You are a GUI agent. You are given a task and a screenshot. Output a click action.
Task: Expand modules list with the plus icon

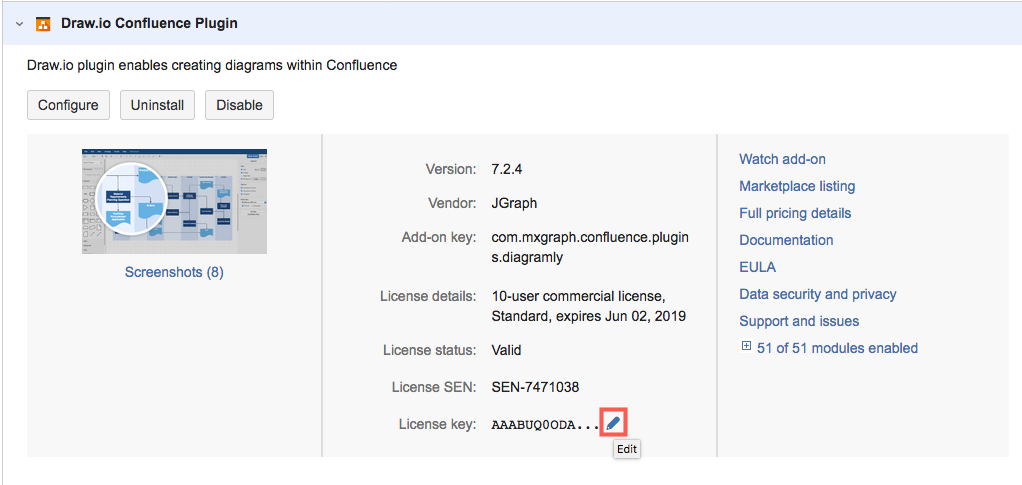(x=746, y=347)
